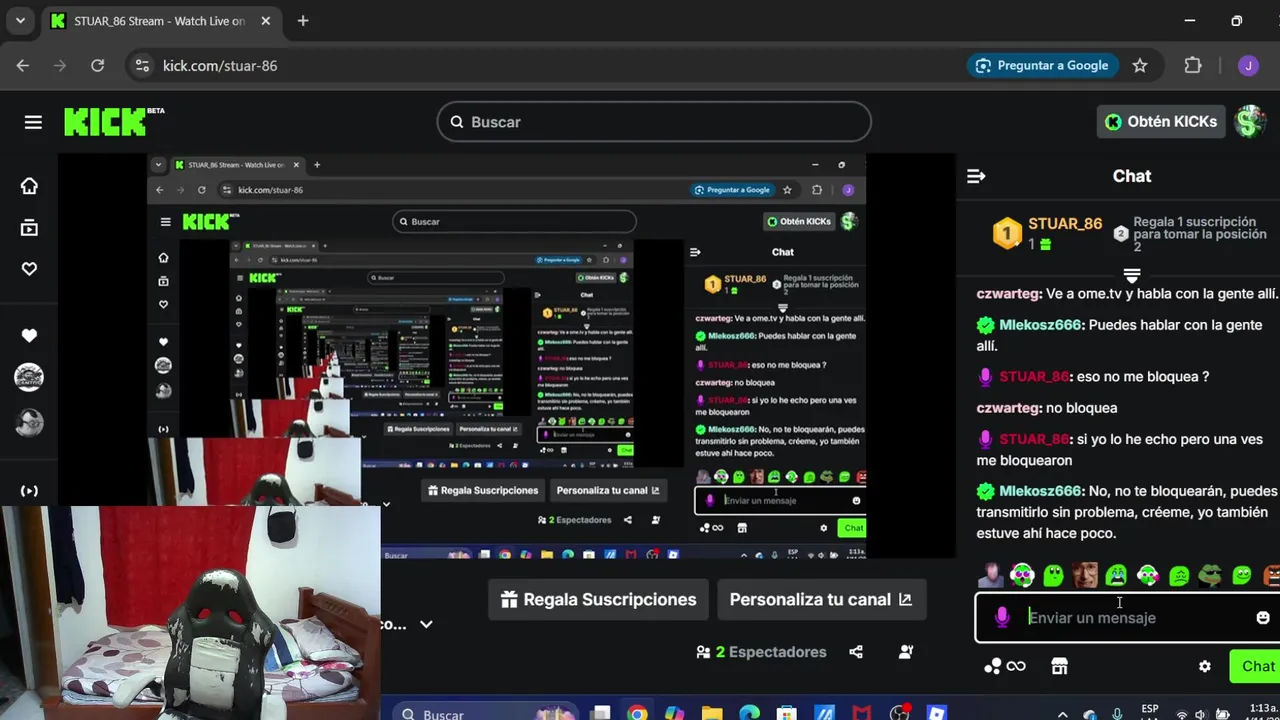The width and height of the screenshot is (1280, 720).
Task: Open the Home icon in the left sidebar
Action: coord(29,186)
